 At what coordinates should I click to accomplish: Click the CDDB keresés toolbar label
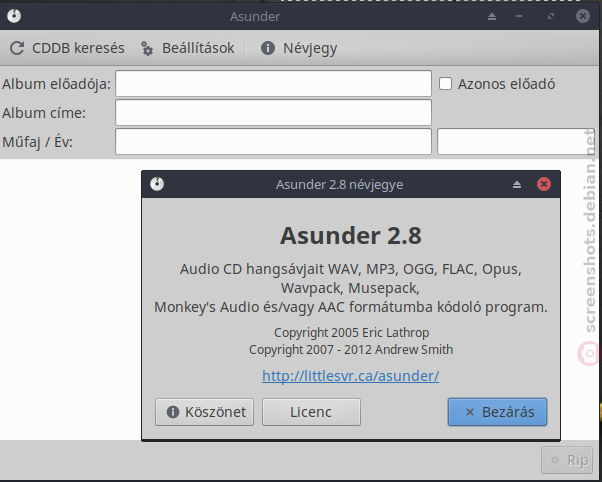click(x=78, y=48)
